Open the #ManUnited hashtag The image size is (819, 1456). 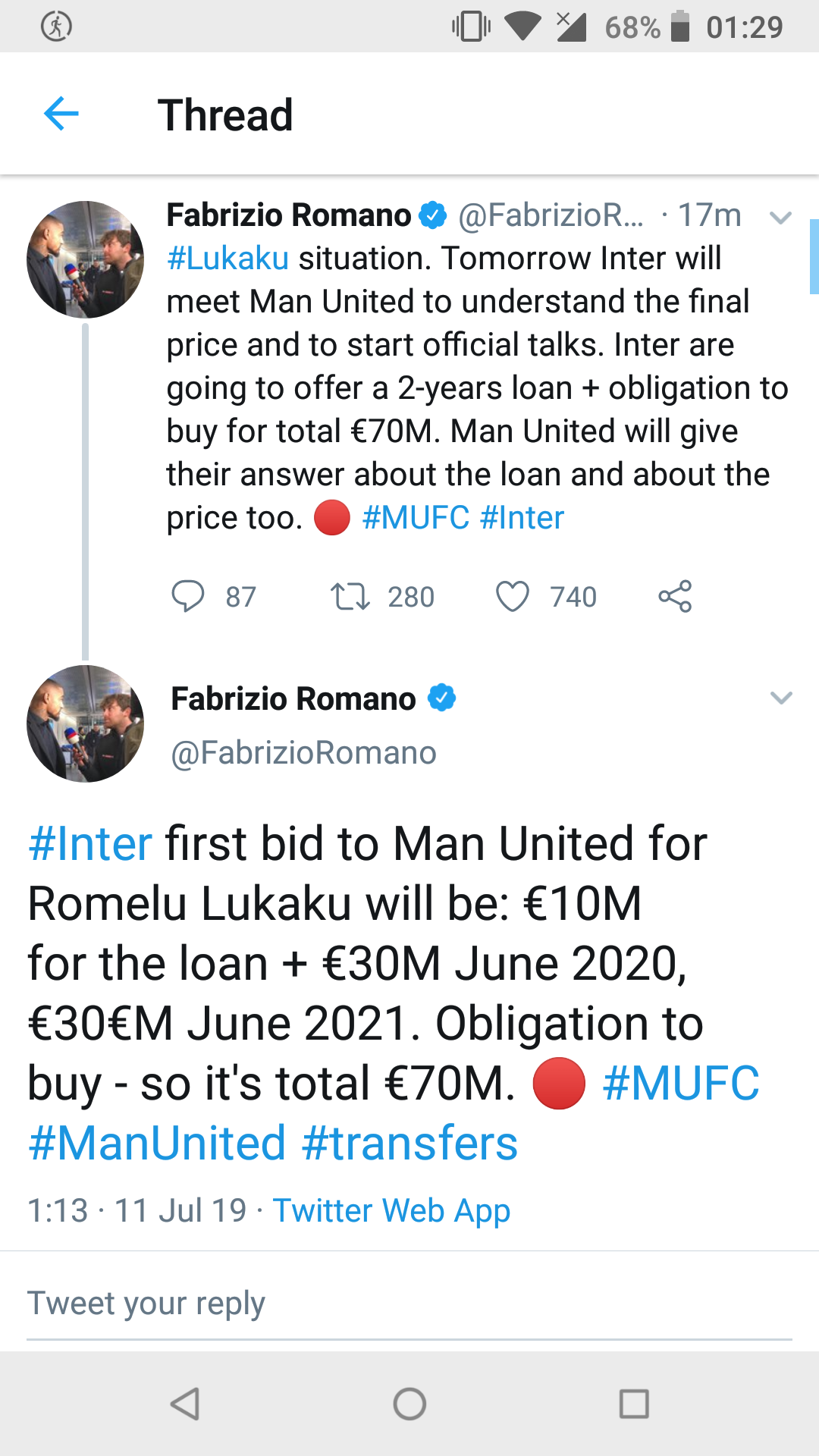157,1143
